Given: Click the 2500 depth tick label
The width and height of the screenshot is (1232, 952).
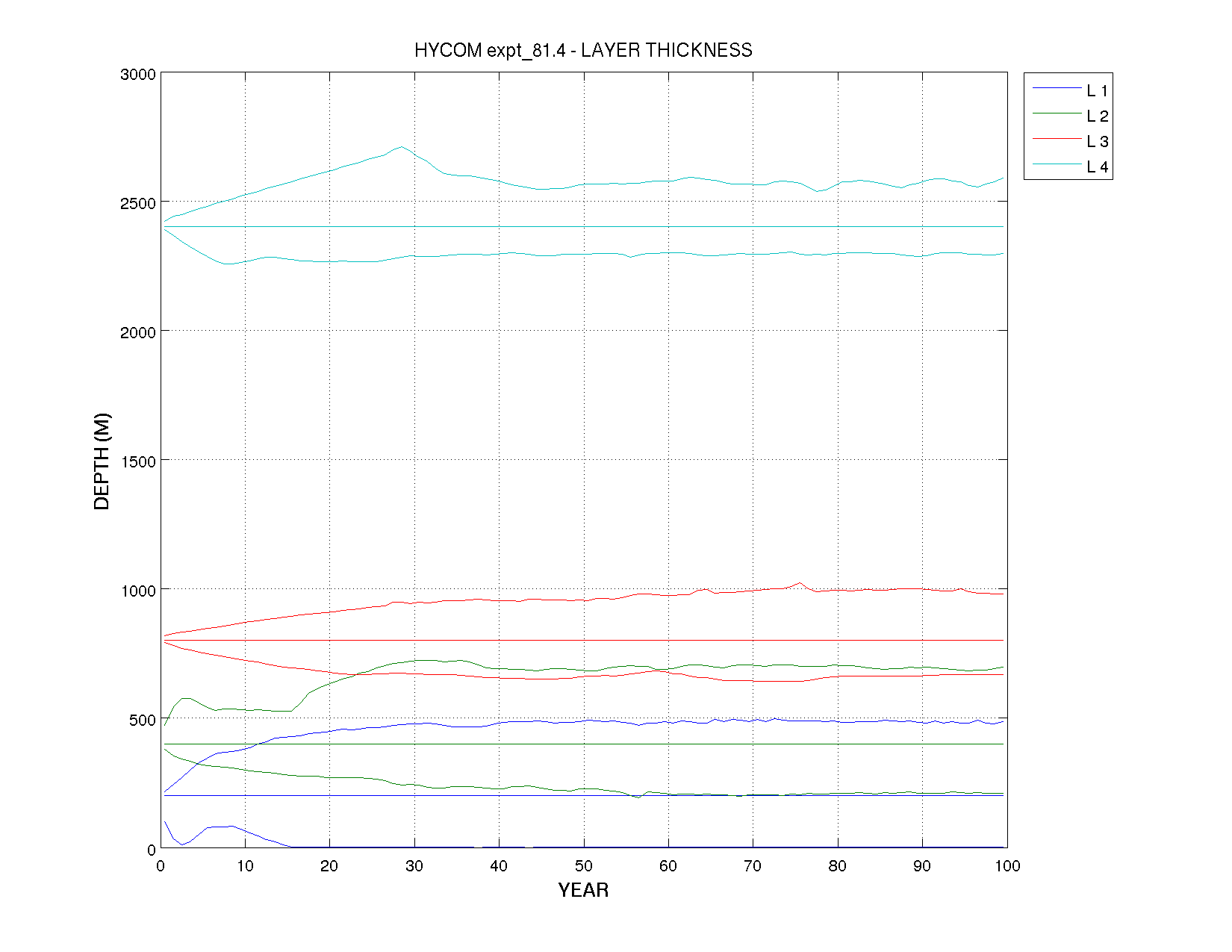Looking at the screenshot, I should [x=137, y=204].
